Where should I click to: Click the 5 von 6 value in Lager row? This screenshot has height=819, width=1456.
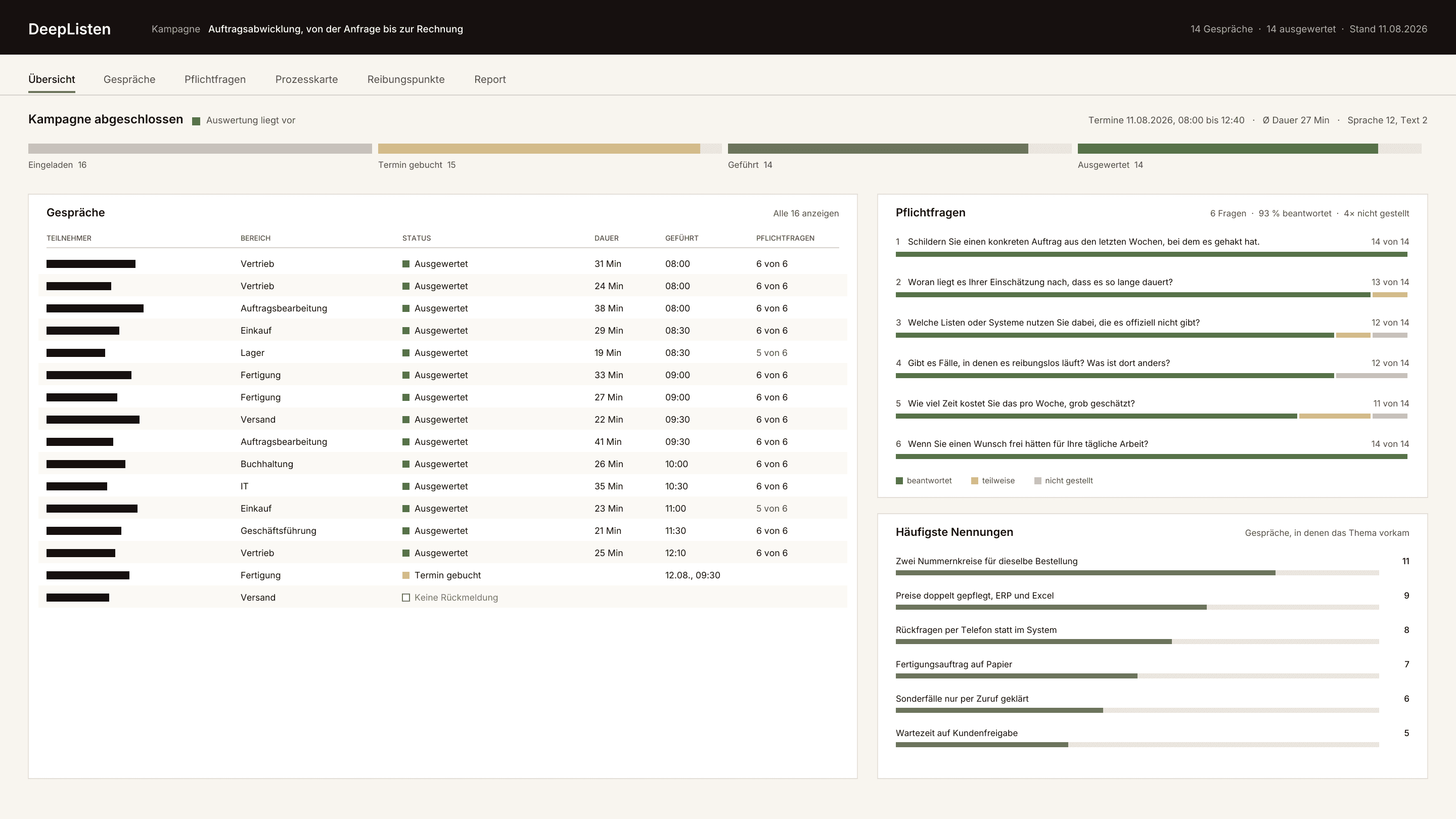click(x=771, y=353)
